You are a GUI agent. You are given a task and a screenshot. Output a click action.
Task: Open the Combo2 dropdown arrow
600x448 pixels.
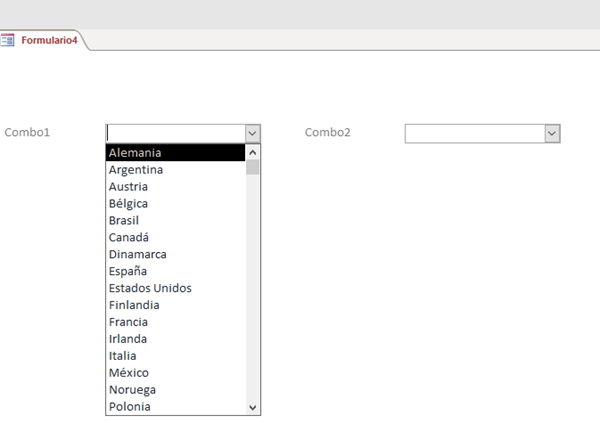pos(552,134)
